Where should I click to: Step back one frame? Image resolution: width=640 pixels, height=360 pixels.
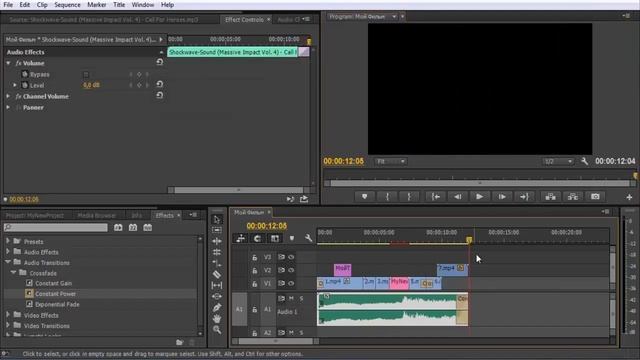[x=458, y=197]
